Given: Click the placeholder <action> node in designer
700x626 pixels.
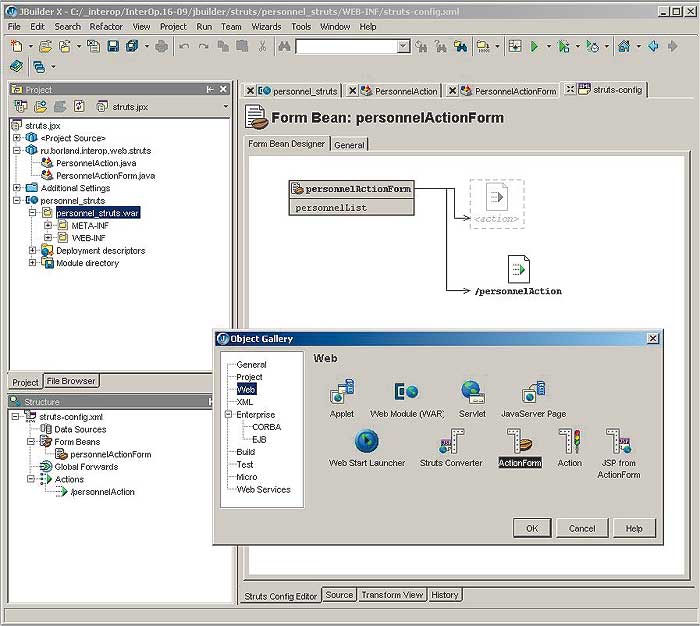Looking at the screenshot, I should point(497,204).
